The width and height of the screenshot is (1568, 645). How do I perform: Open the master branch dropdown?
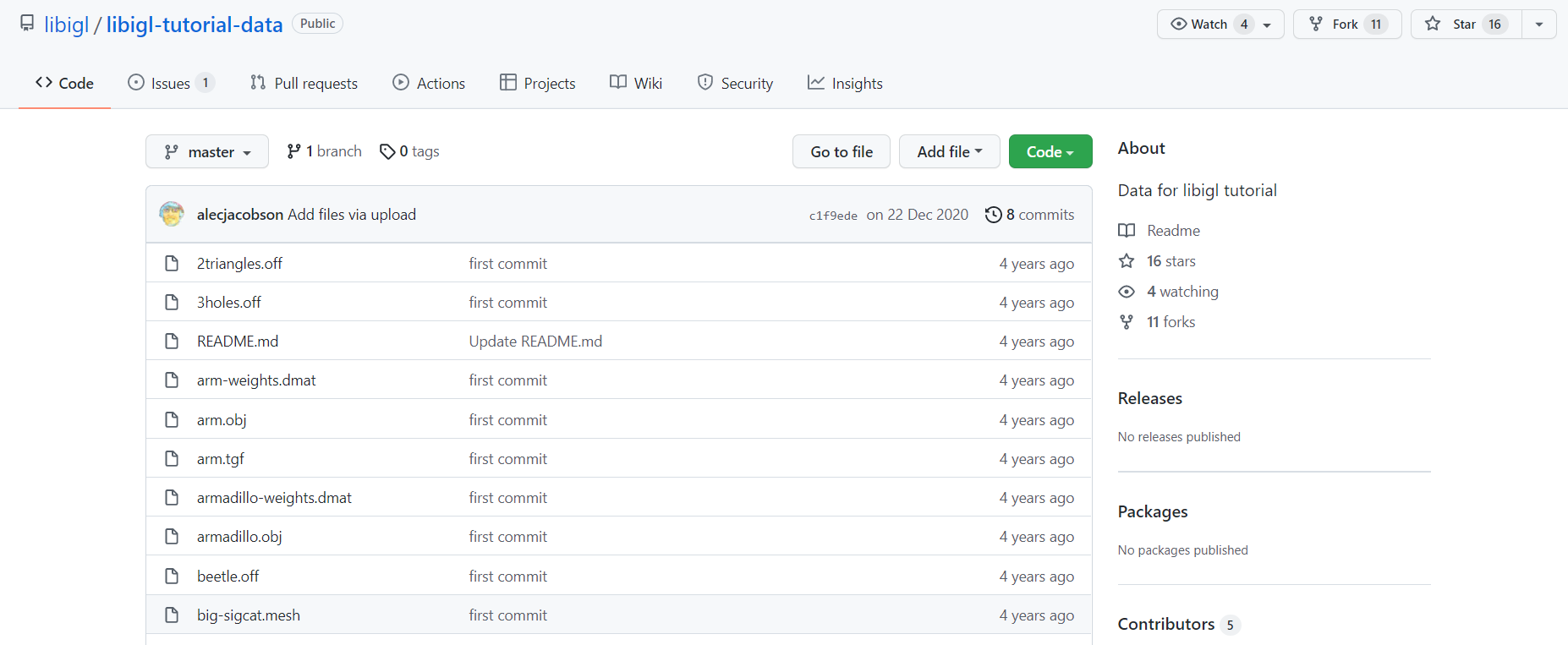tap(207, 152)
